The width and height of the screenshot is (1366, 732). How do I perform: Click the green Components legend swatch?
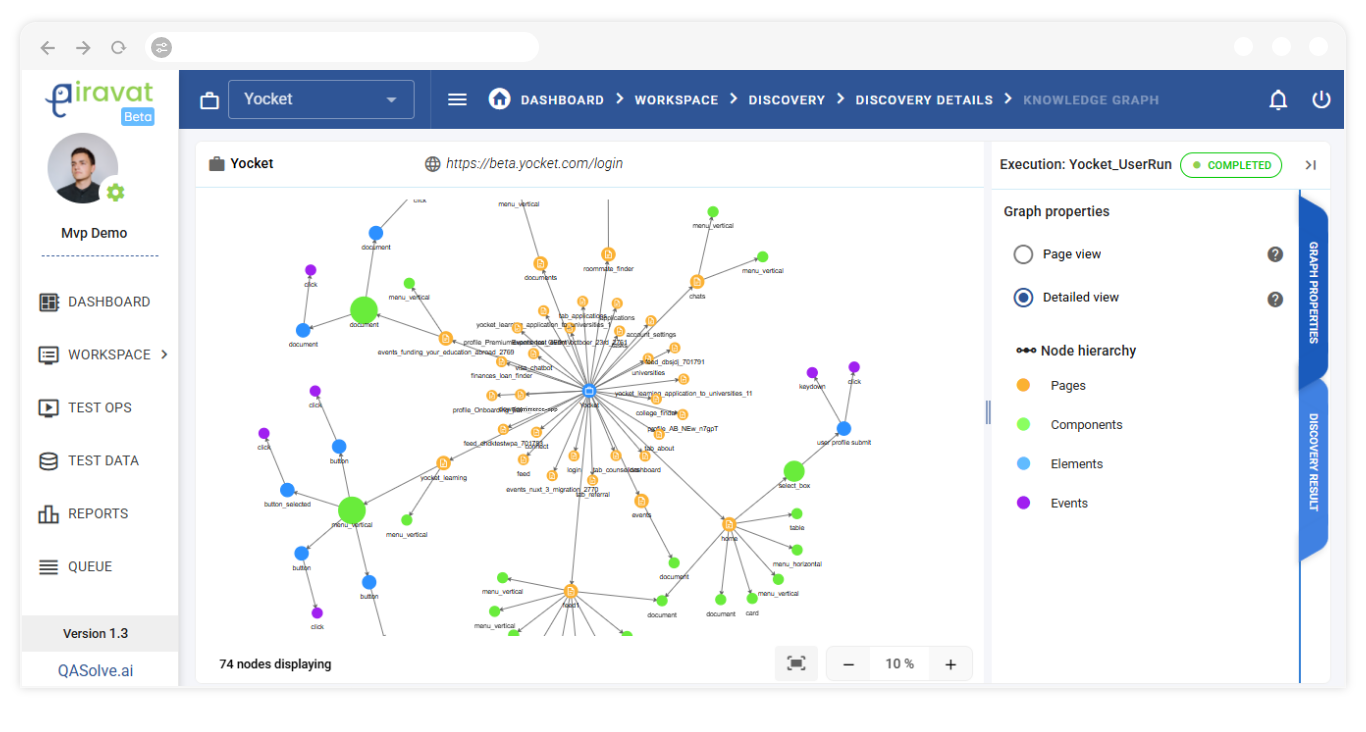[x=1023, y=424]
